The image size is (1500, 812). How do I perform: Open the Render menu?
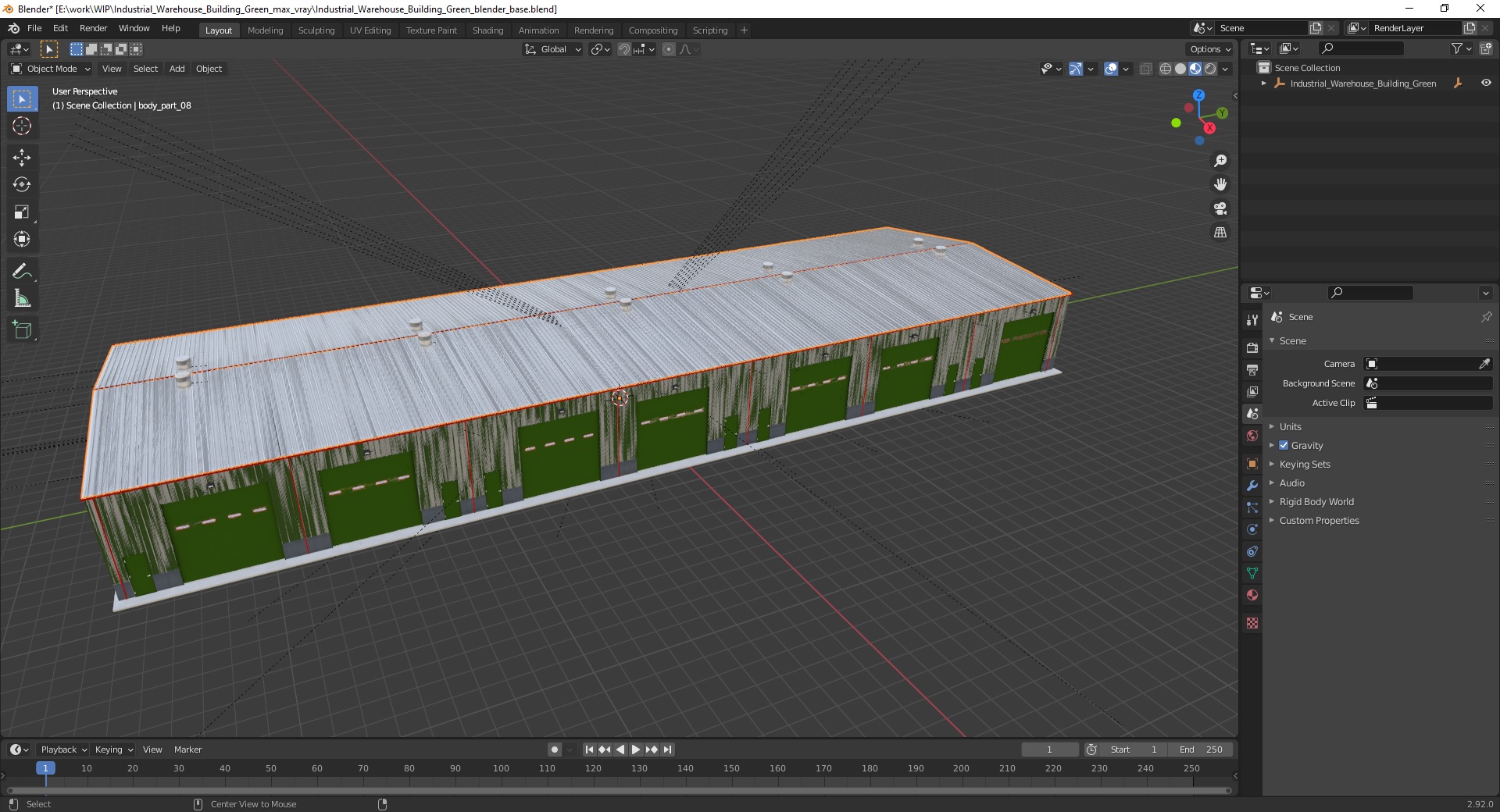point(93,28)
